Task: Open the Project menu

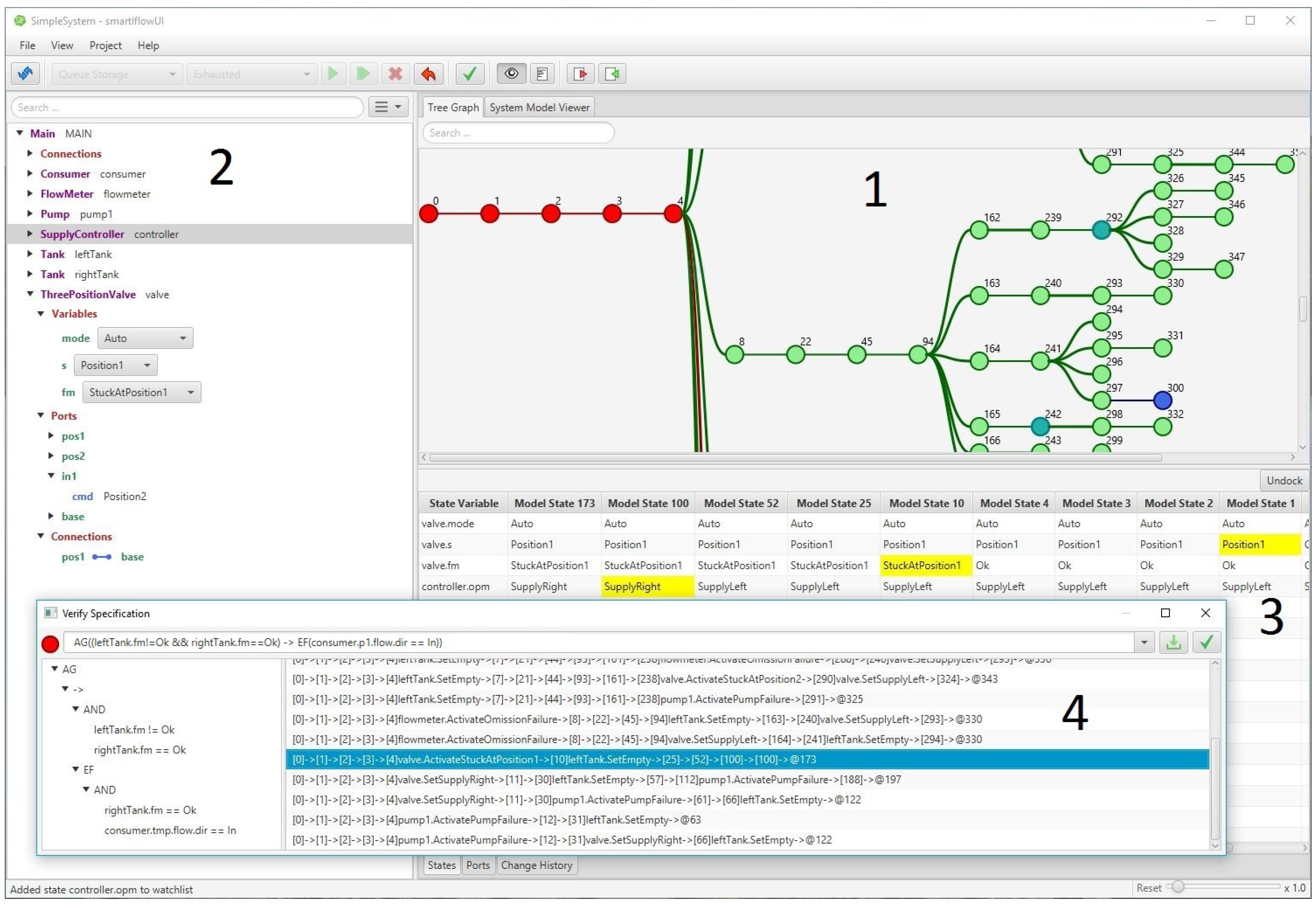Action: tap(105, 45)
